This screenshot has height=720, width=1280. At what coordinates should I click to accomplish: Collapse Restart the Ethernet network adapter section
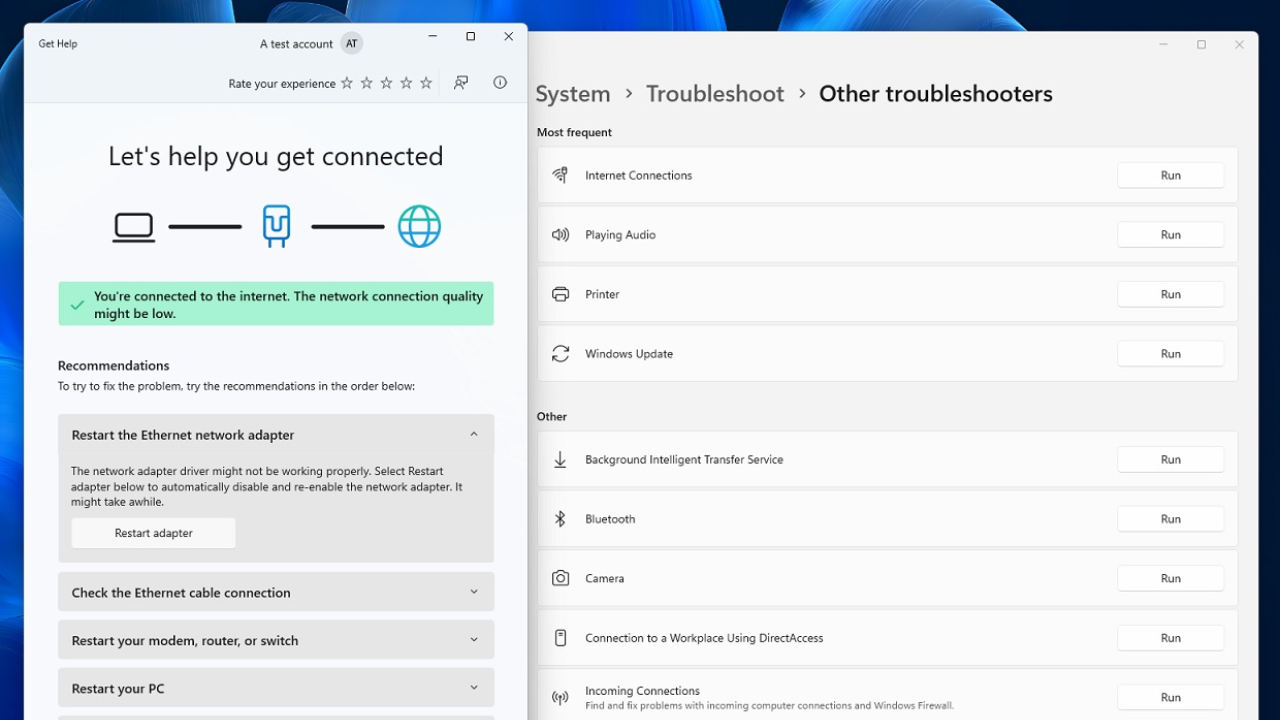276,435
